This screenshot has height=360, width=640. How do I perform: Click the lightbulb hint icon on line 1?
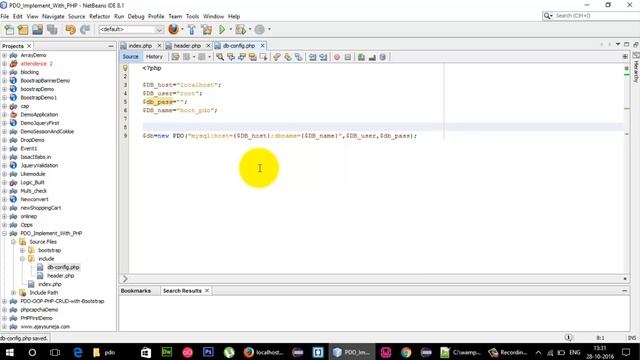pyautogui.click(x=125, y=68)
